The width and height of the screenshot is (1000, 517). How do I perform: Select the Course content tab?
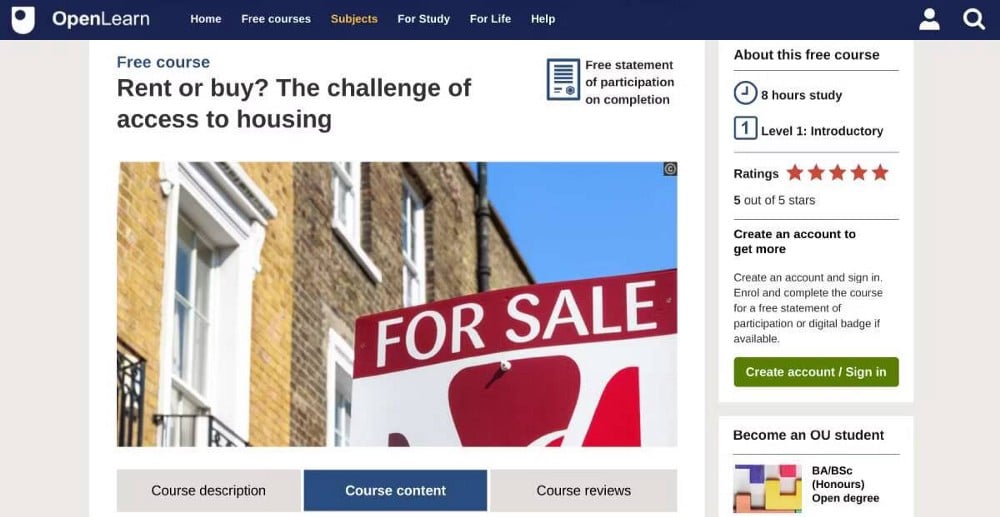point(395,490)
